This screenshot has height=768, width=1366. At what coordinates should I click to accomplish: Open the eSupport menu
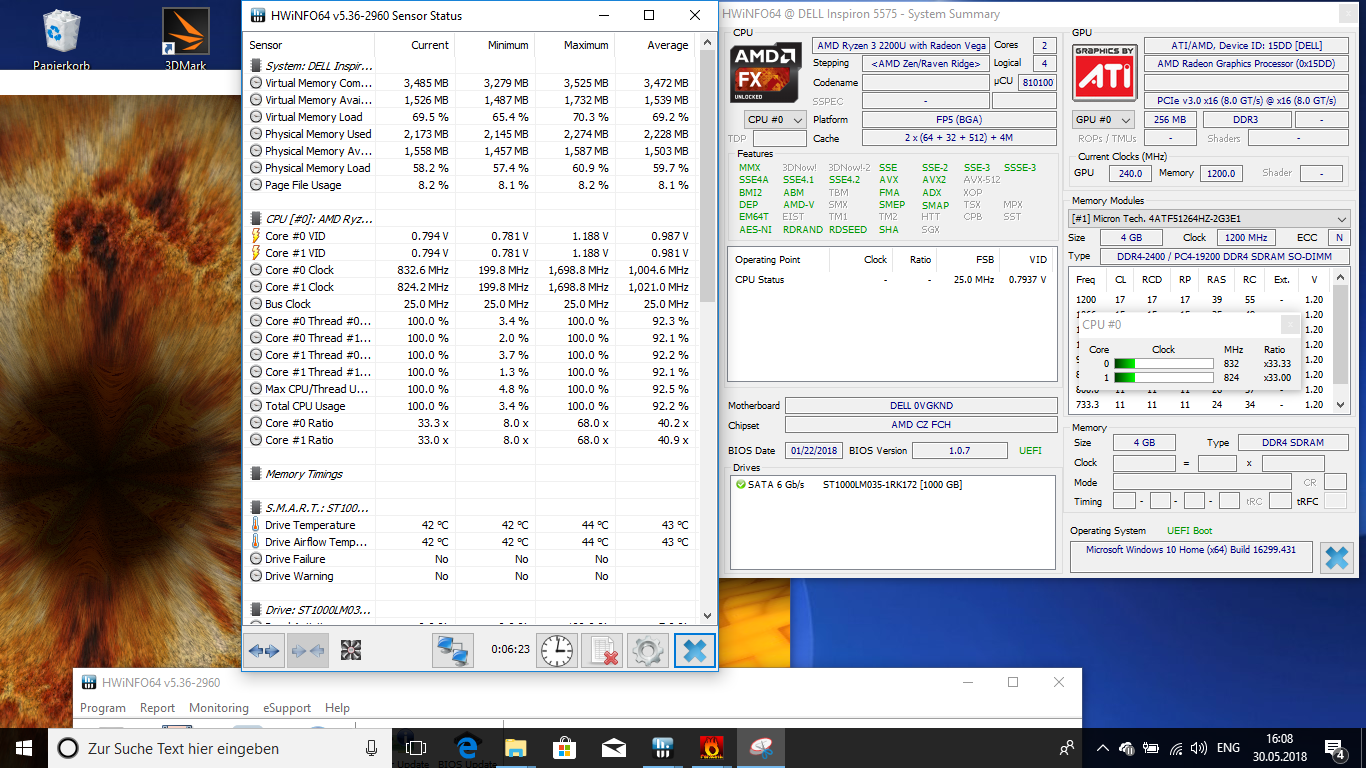(287, 708)
